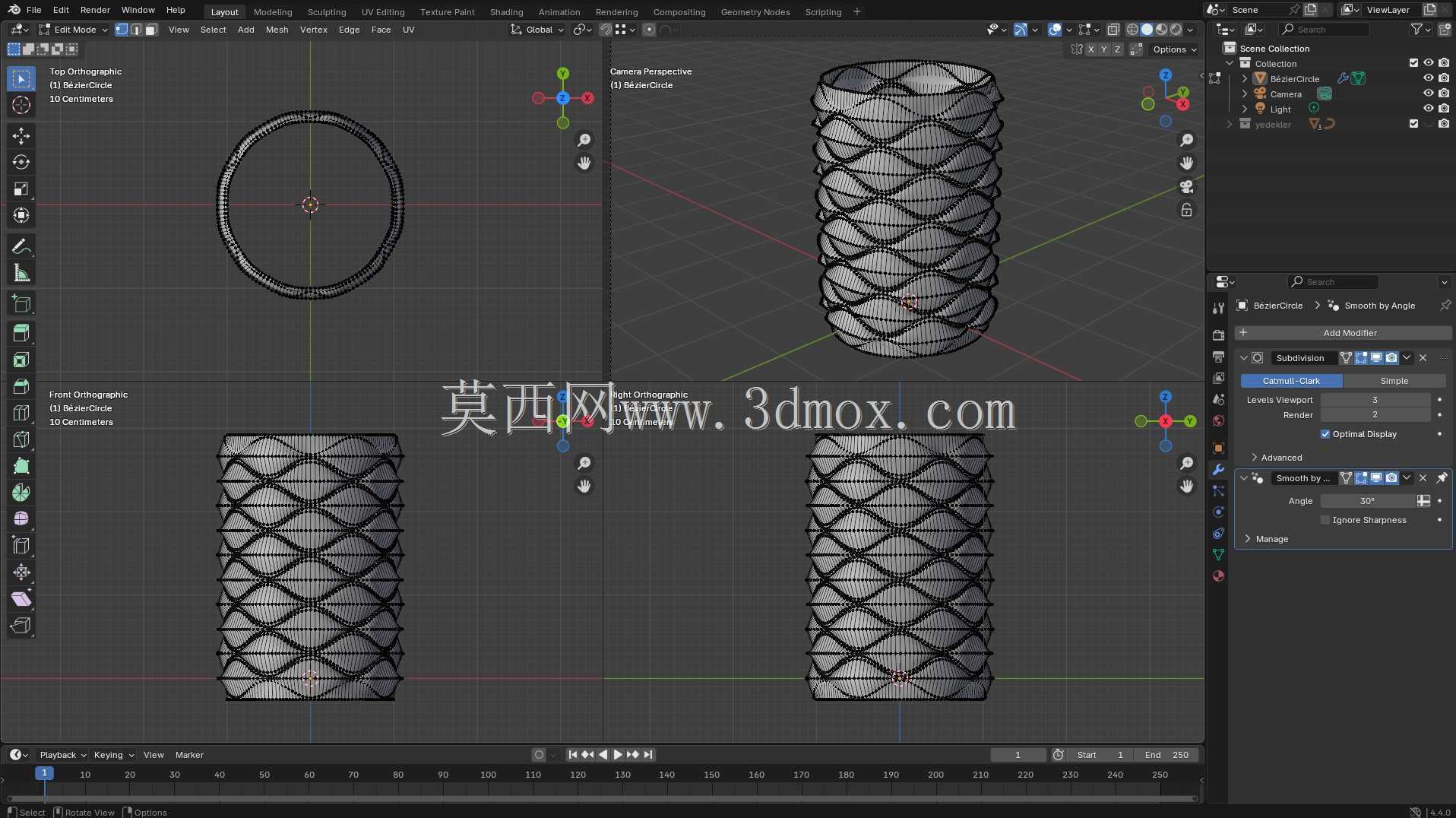This screenshot has width=1456, height=818.
Task: Select the Knife tool
Action: click(x=21, y=439)
